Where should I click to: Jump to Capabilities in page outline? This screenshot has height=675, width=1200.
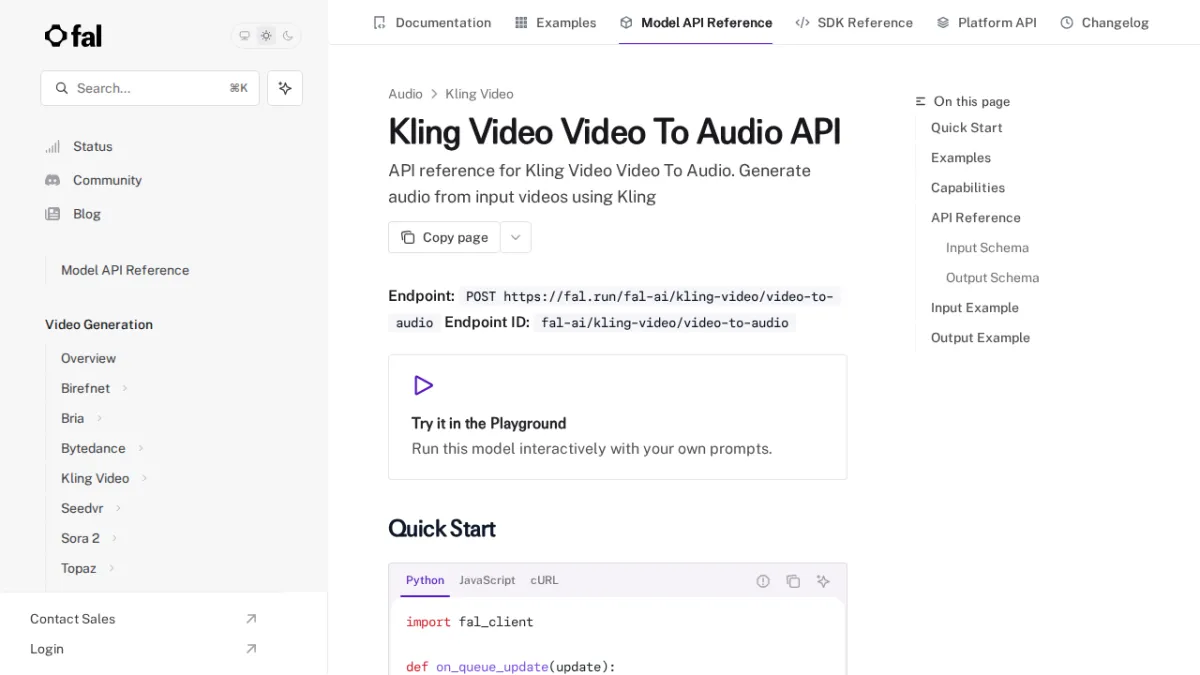[968, 187]
